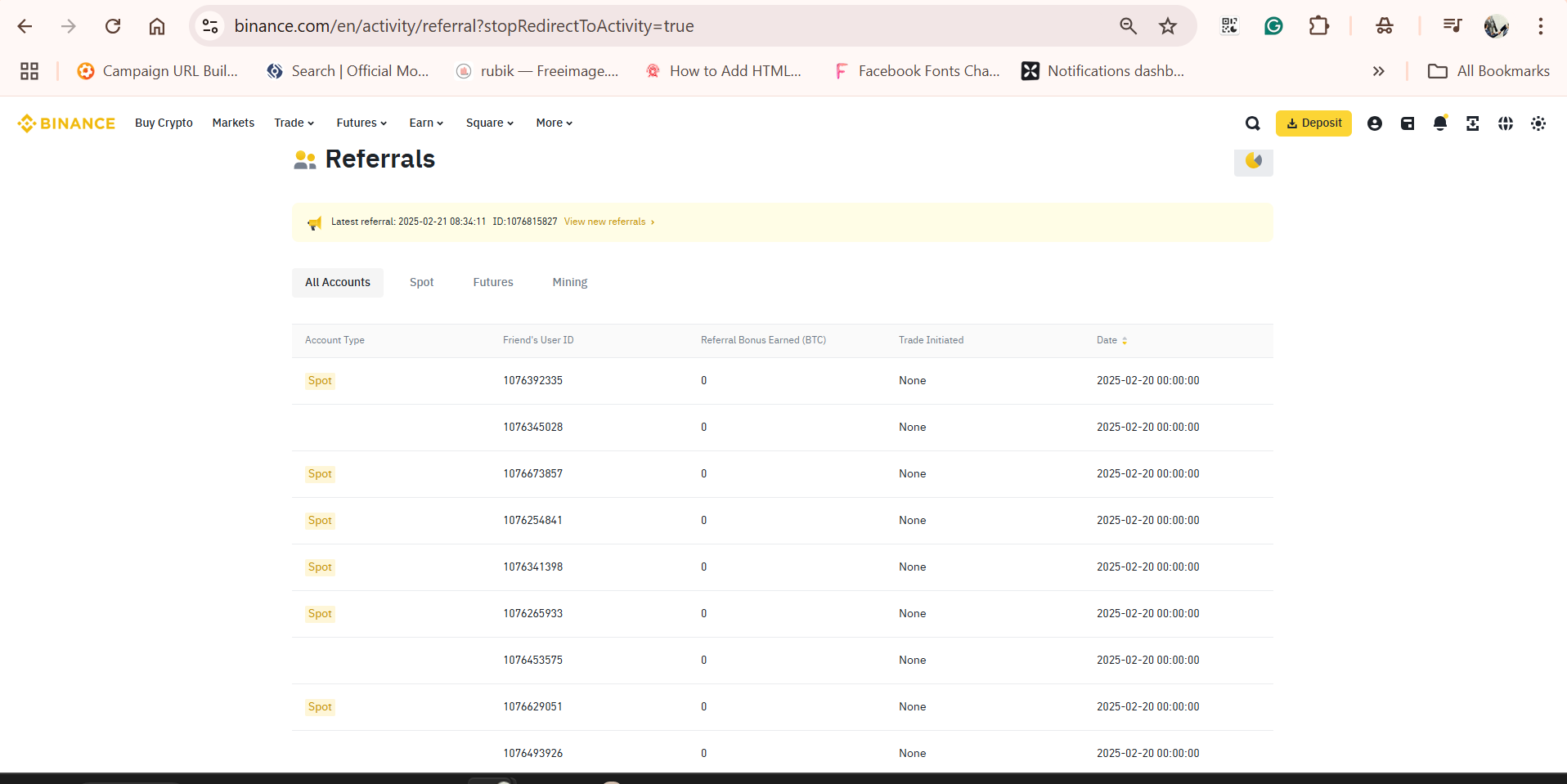The width and height of the screenshot is (1567, 784).
Task: Open the browser home page
Action: (157, 26)
